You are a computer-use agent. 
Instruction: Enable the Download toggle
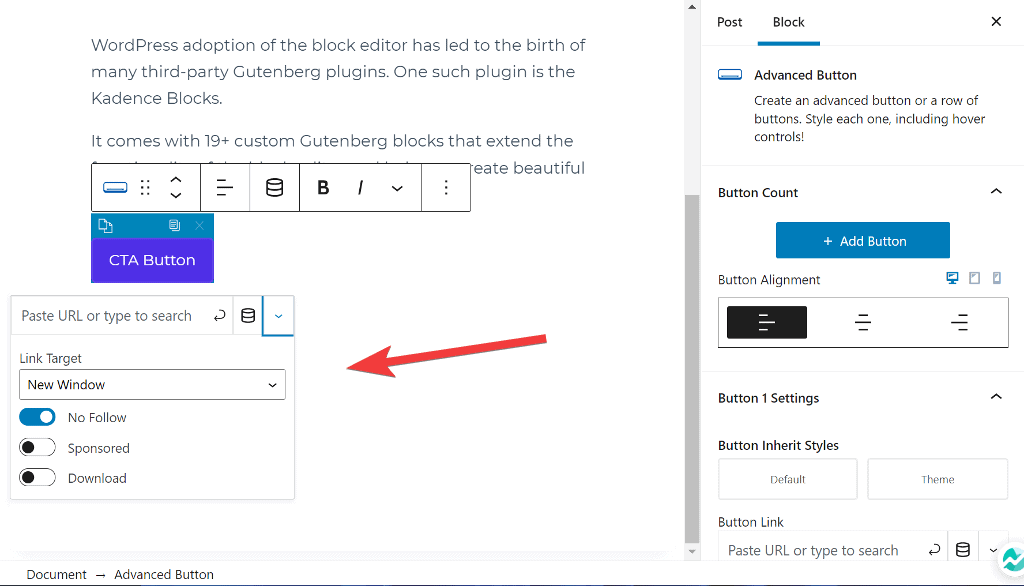37,478
